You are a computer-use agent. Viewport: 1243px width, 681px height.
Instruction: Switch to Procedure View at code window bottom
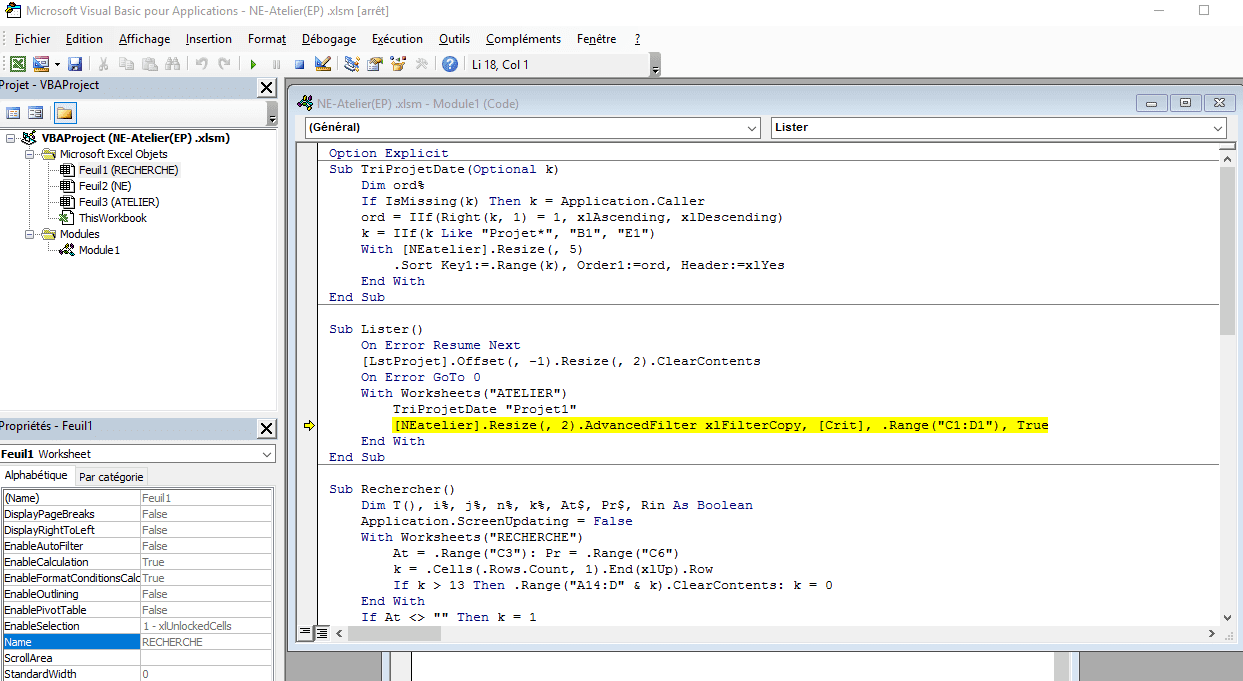(305, 632)
